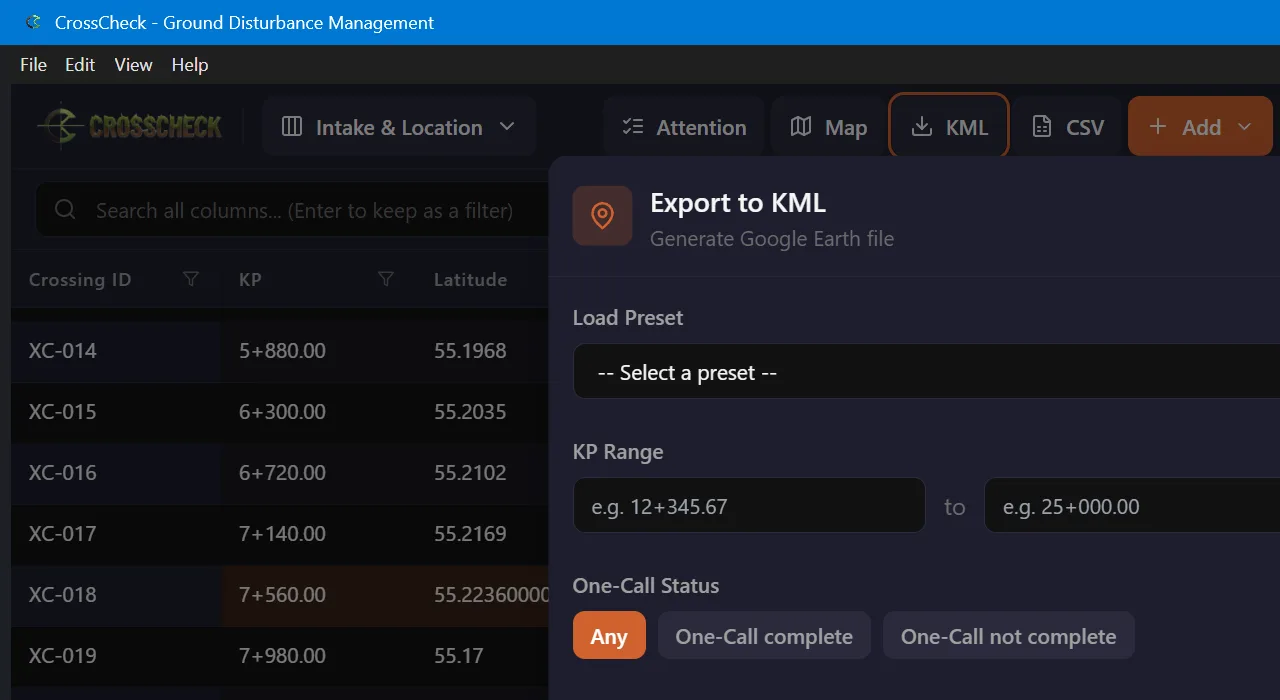
Task: Click the KP cell 6+720.00
Action: click(282, 473)
